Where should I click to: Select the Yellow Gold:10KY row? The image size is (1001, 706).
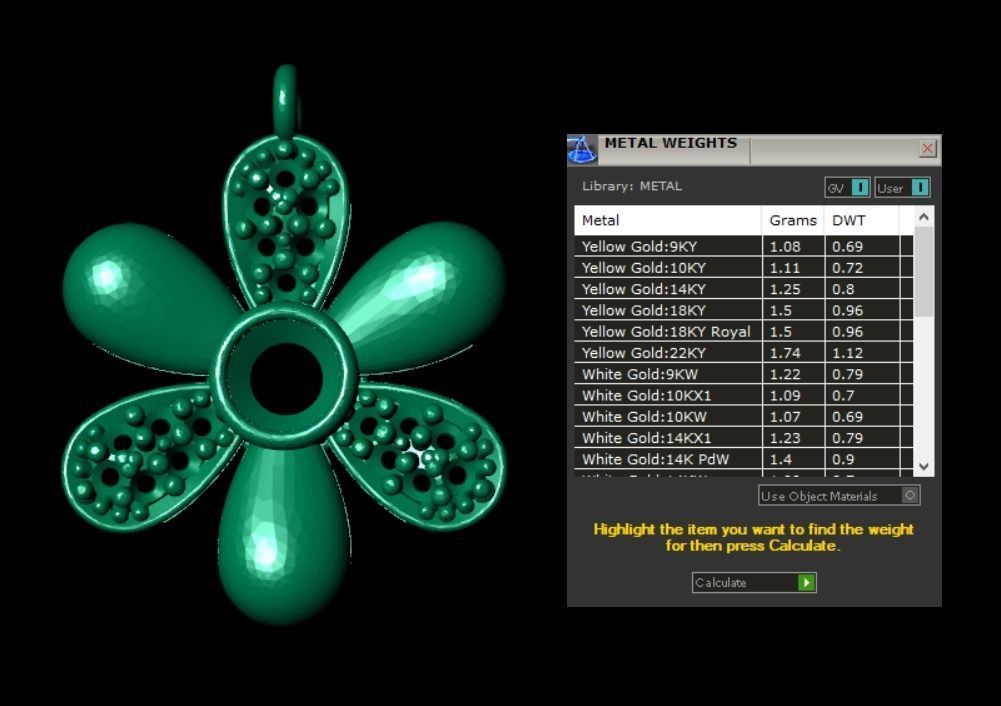(744, 267)
